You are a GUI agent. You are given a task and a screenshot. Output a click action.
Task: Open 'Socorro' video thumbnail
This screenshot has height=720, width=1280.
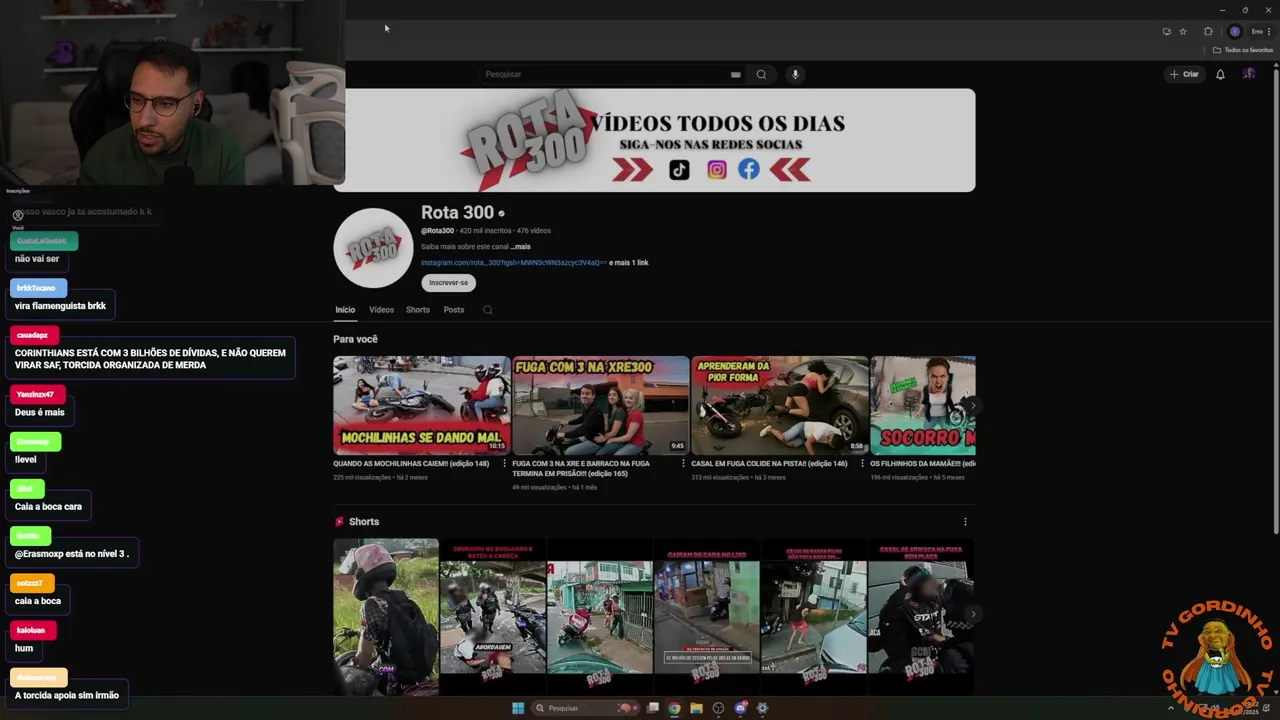coord(923,405)
